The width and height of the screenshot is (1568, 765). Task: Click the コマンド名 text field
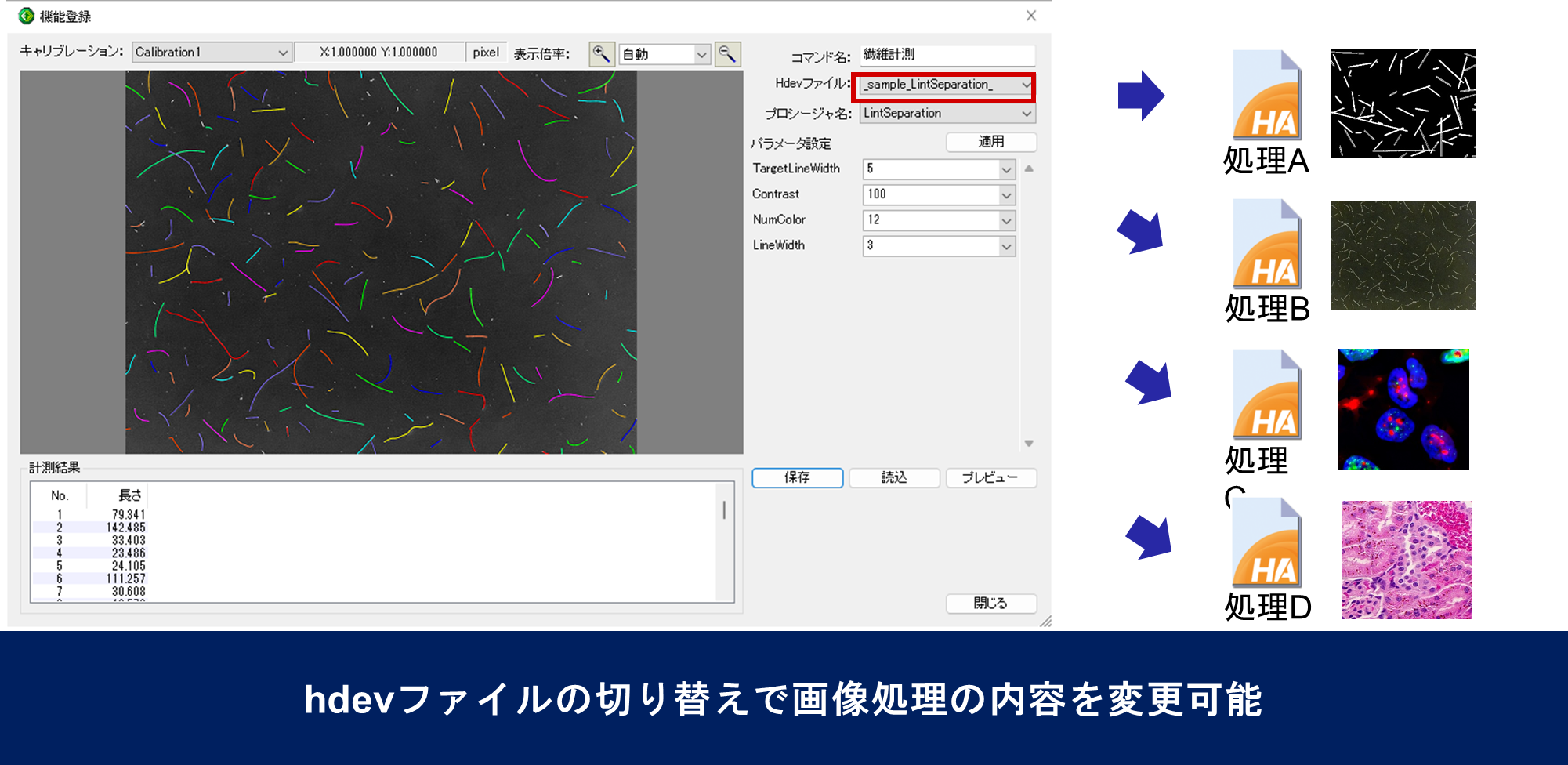click(x=947, y=55)
